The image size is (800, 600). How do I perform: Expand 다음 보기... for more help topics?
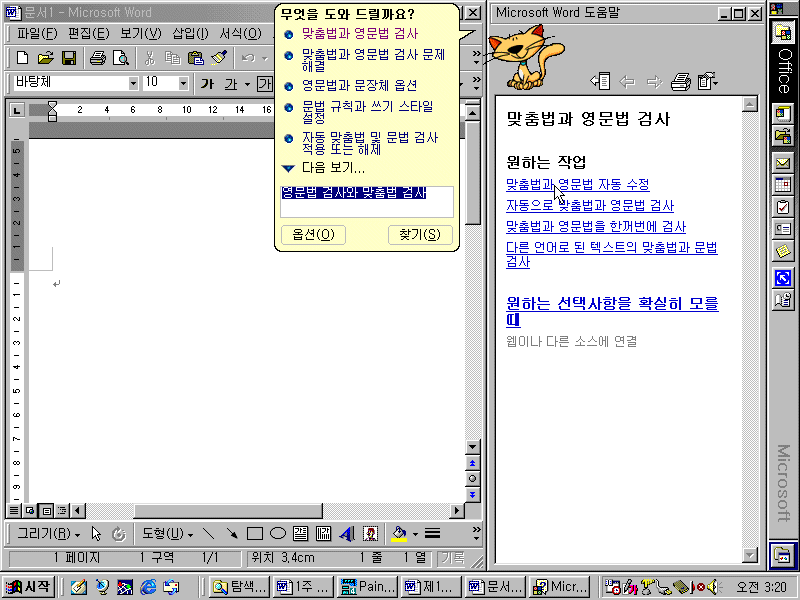tap(323, 168)
